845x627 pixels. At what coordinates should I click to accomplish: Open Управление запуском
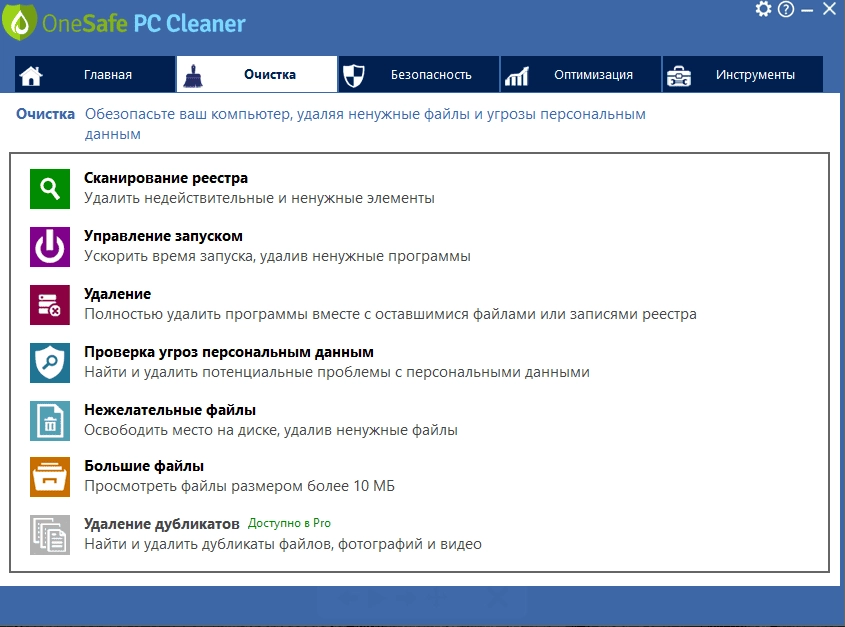(x=163, y=236)
